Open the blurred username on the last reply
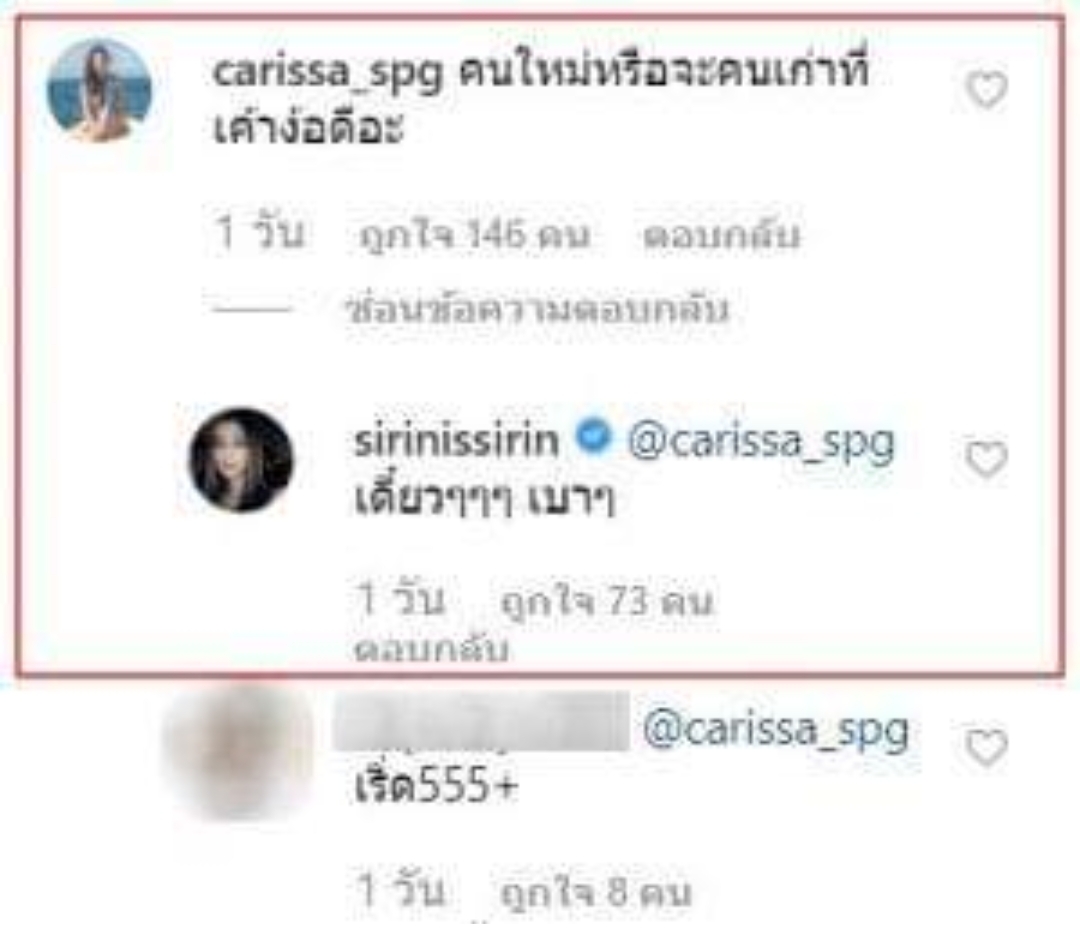 pyautogui.click(x=481, y=721)
